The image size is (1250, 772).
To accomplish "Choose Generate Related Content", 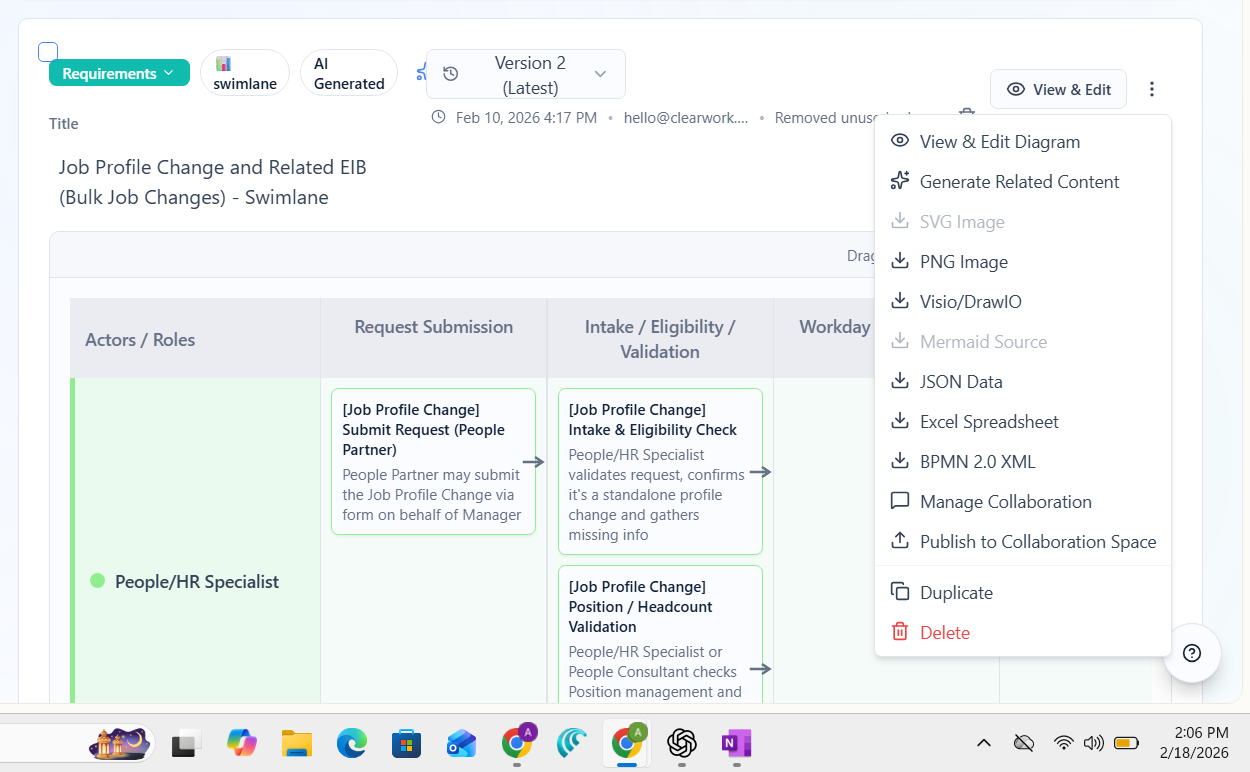I will pyautogui.click(x=1023, y=181).
